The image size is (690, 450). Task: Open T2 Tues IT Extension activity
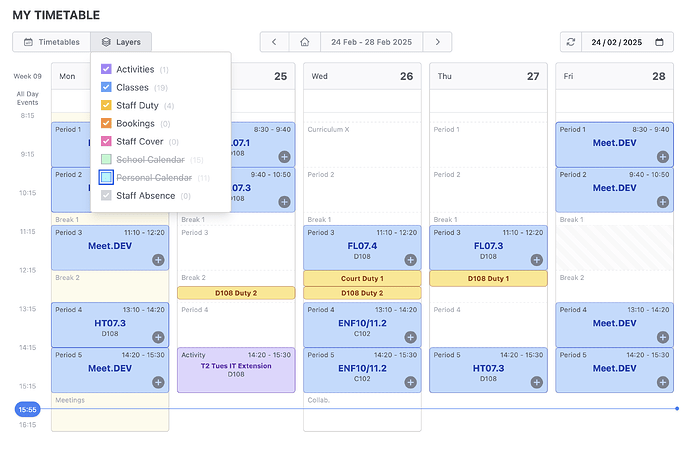[236, 370]
